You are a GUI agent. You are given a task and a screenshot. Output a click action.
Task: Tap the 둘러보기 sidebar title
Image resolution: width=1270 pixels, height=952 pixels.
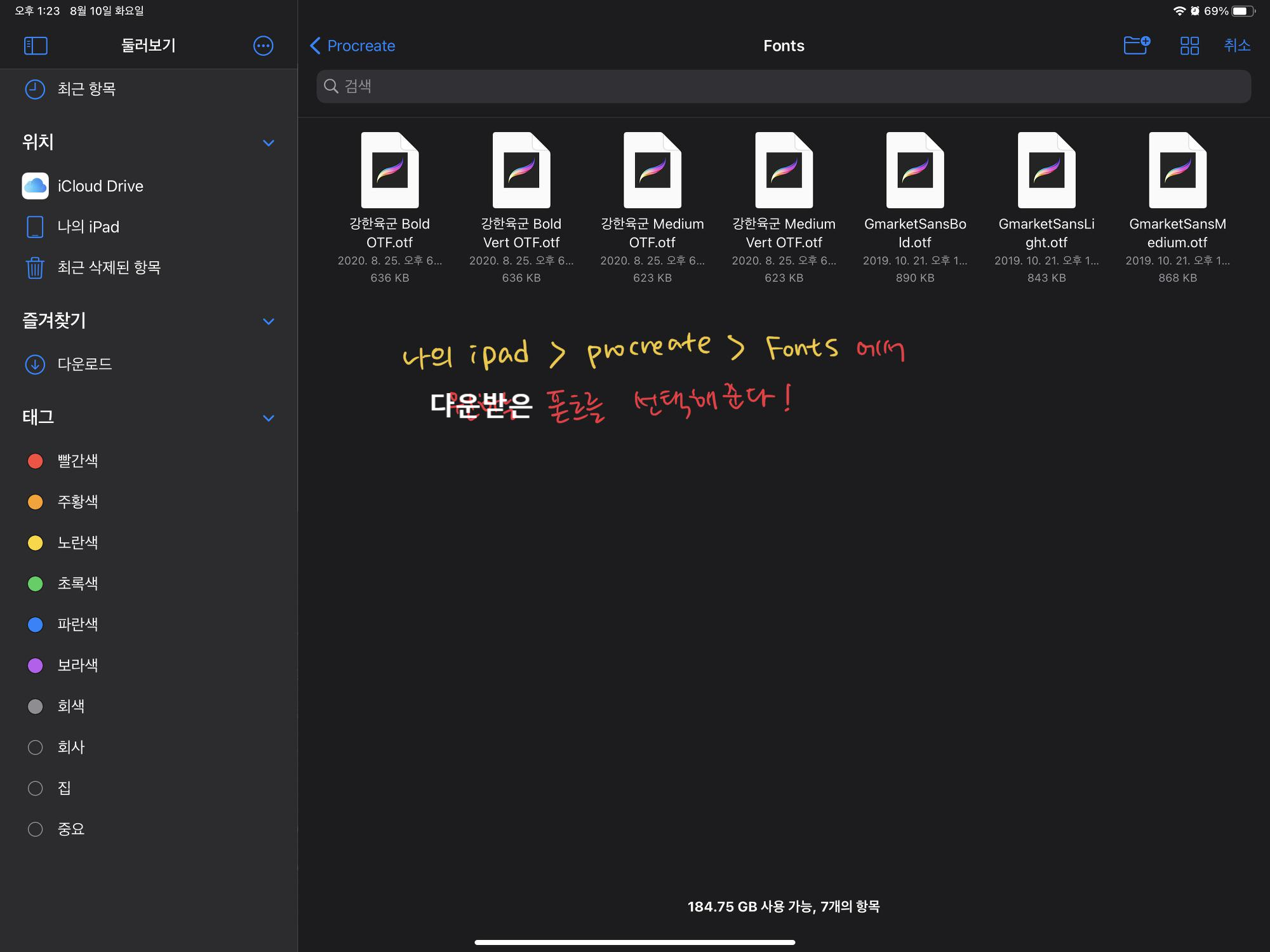point(149,46)
